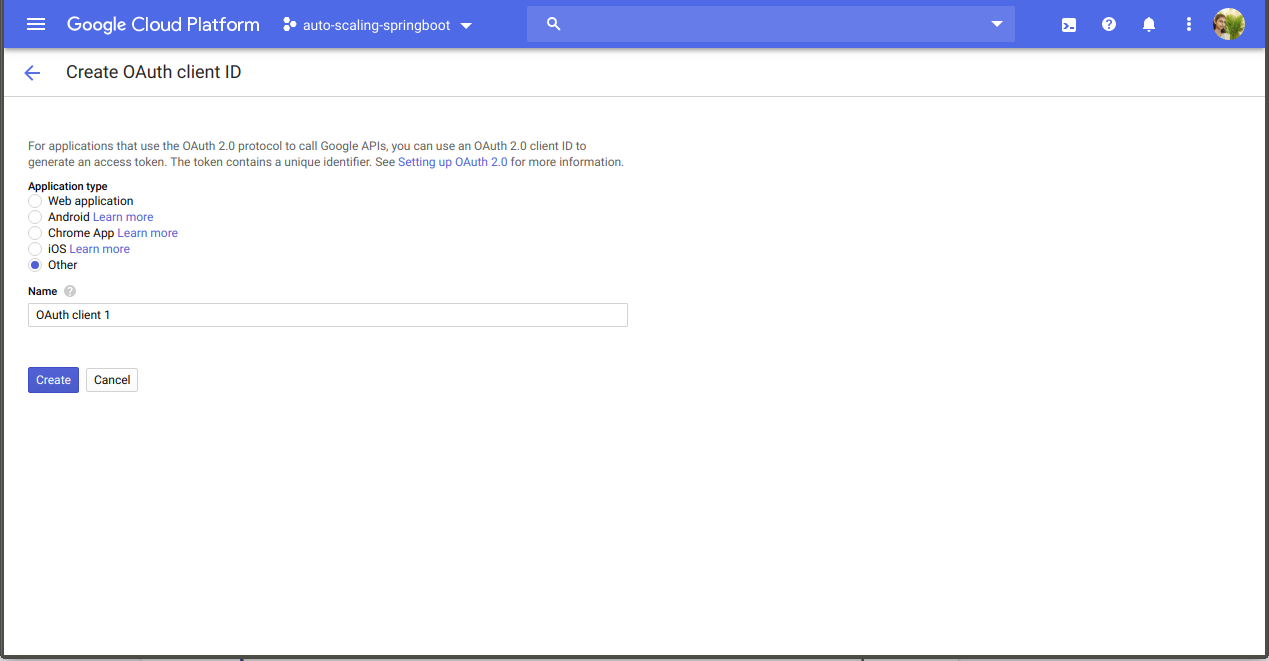Open the help icon in the top bar
Image resolution: width=1269 pixels, height=661 pixels.
[x=1108, y=24]
